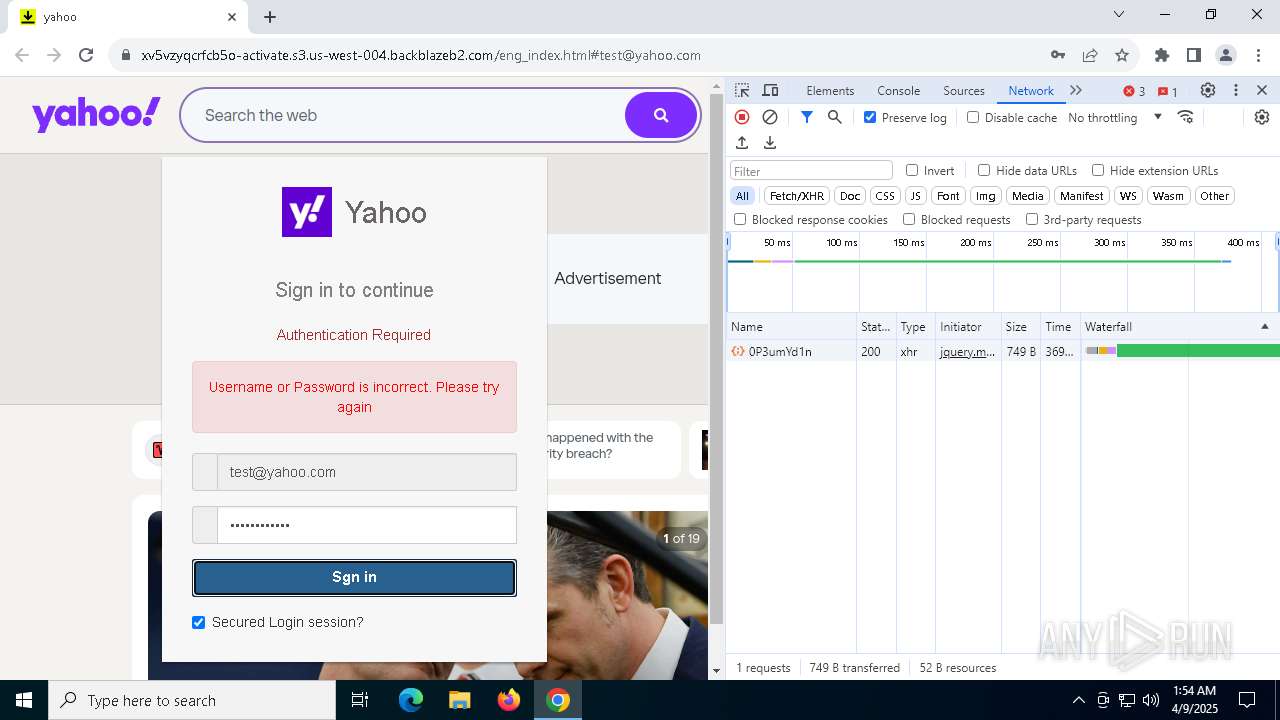The width and height of the screenshot is (1280, 720).
Task: Filter requests by Doc type
Action: (850, 196)
